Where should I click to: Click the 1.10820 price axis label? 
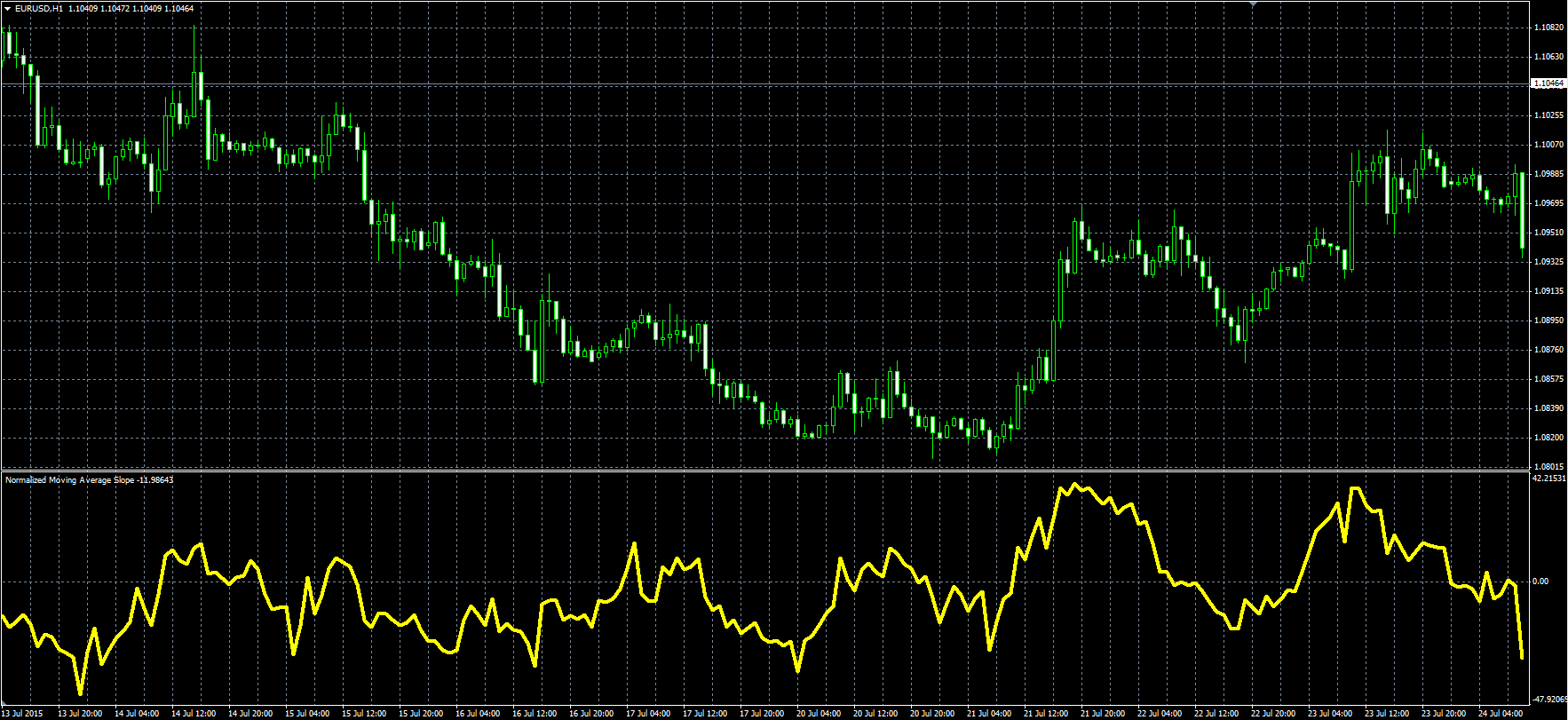coord(1549,28)
